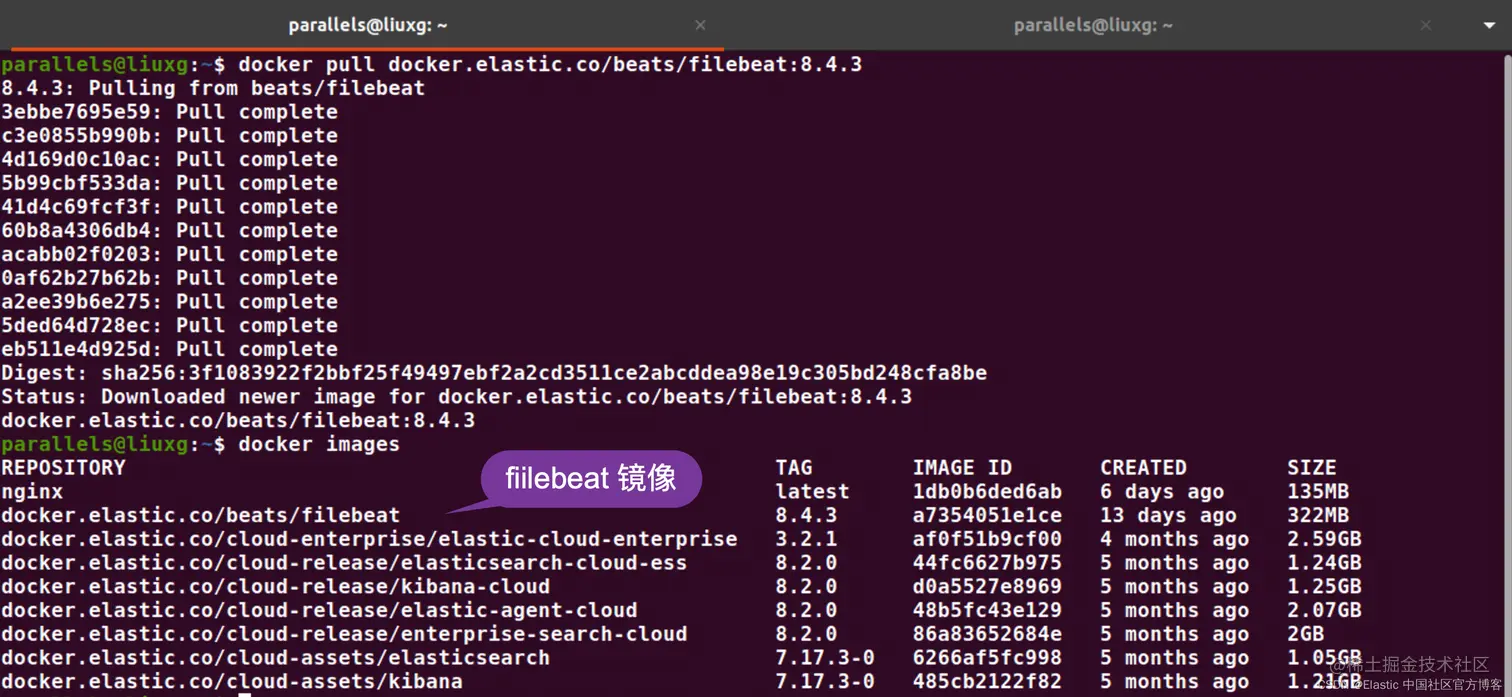Click layer 5b99cbf533da Pull complete line

click(169, 183)
